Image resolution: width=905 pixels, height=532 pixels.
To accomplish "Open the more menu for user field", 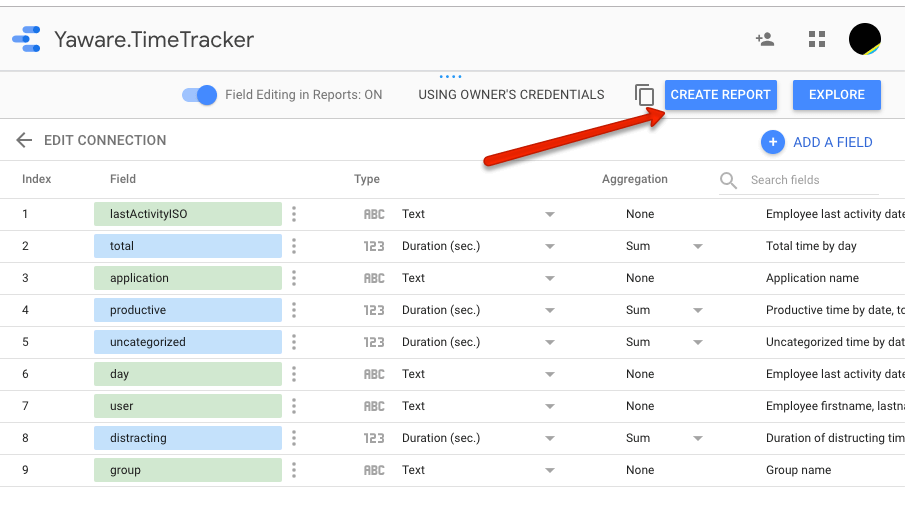I will pos(294,406).
